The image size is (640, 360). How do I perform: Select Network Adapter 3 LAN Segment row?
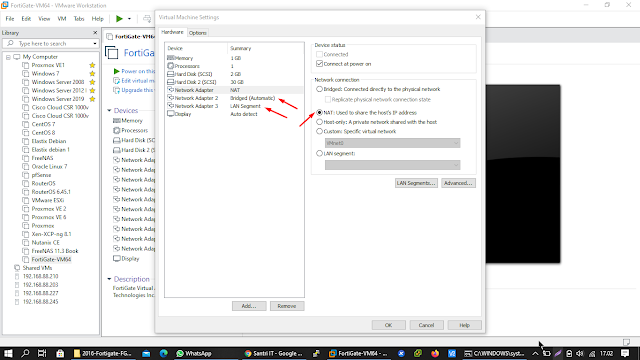(x=234, y=106)
